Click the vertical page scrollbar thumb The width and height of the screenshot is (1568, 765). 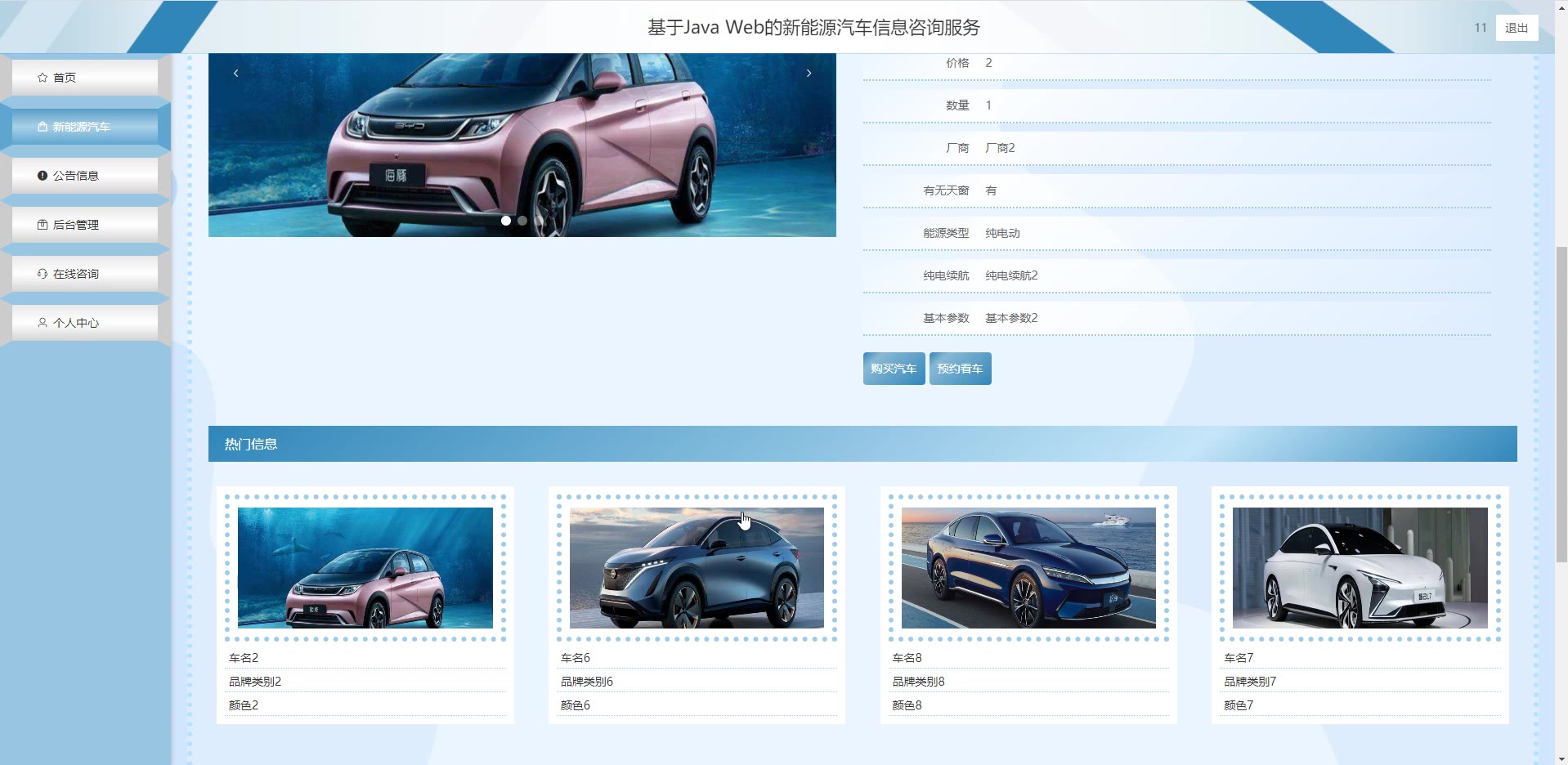click(x=1561, y=404)
